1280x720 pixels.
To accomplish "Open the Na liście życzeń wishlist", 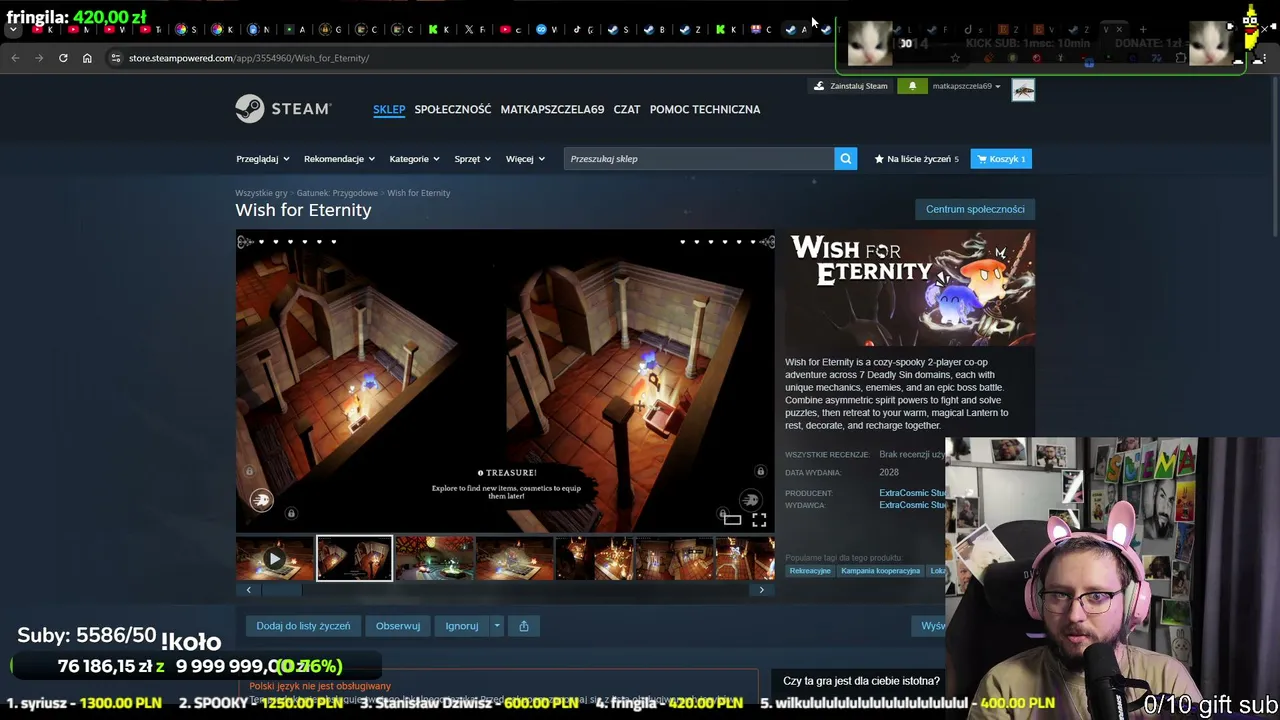I will point(916,159).
